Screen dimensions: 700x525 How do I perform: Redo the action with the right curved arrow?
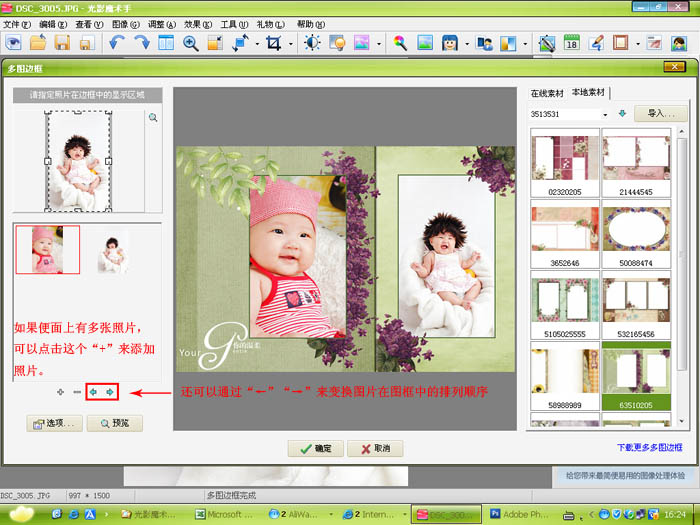coord(142,43)
